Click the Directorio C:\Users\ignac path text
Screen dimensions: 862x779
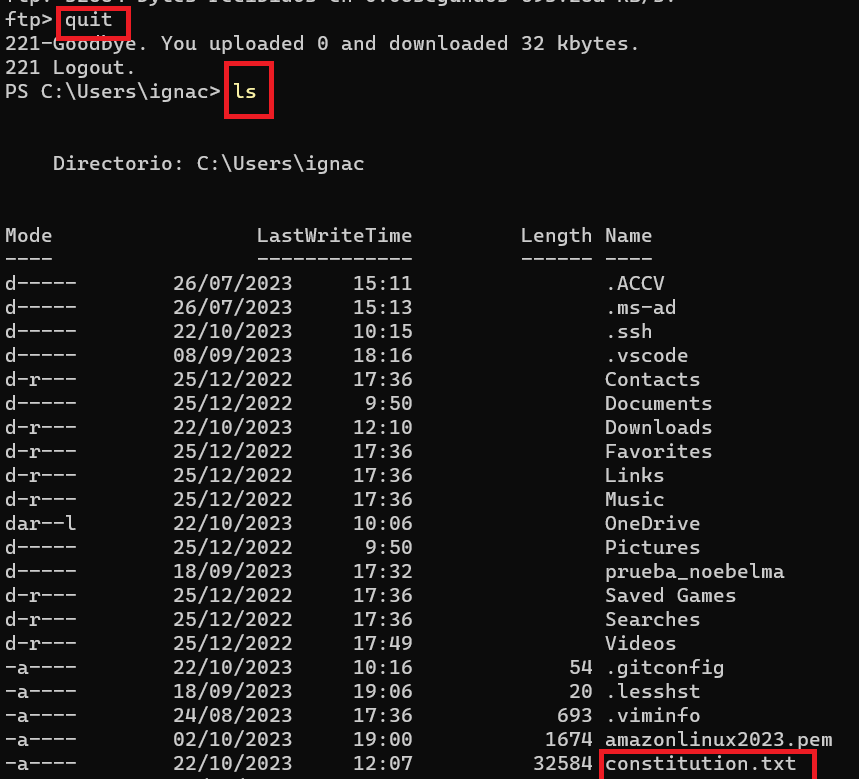click(x=208, y=164)
